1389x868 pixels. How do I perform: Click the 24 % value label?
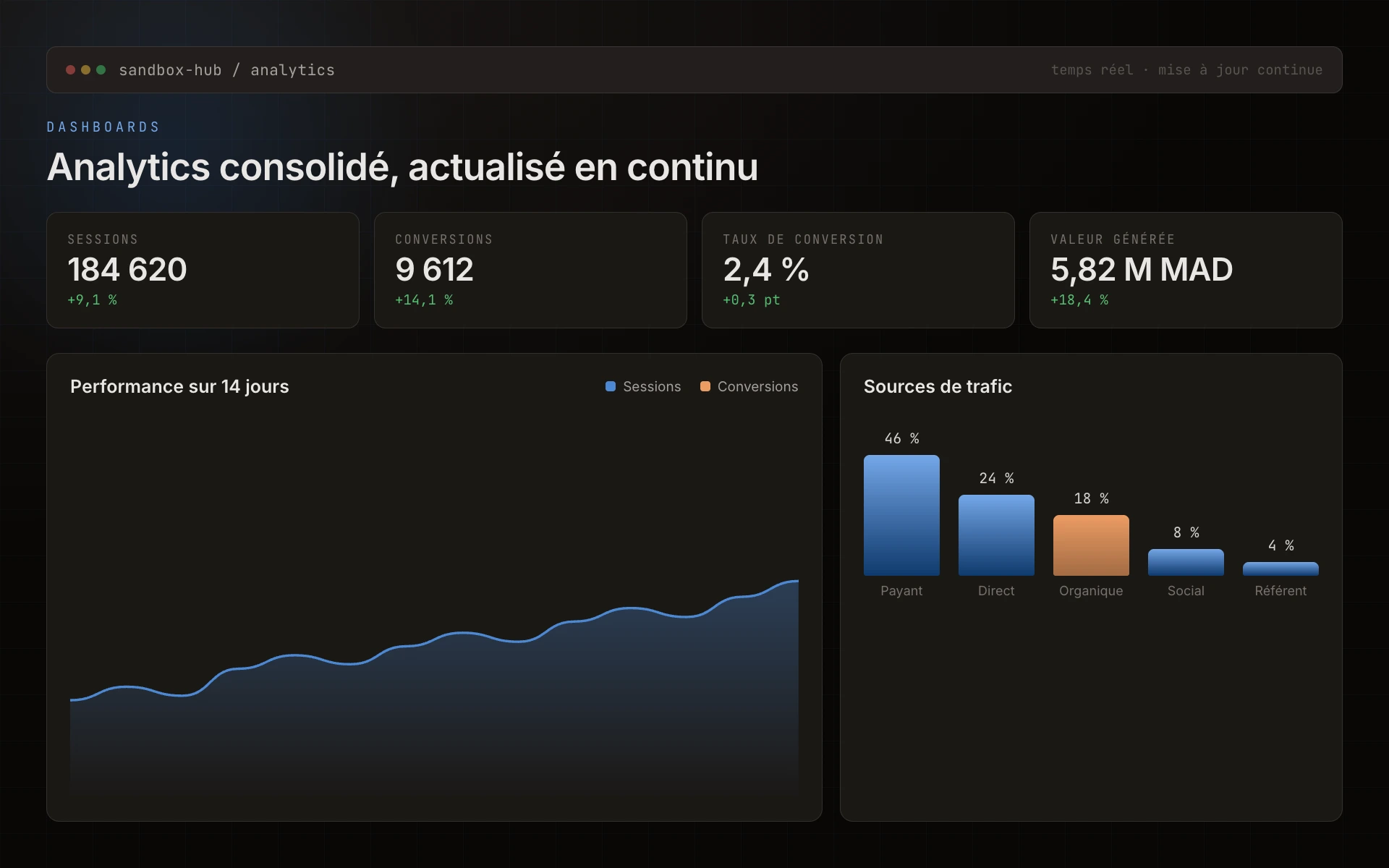[996, 478]
